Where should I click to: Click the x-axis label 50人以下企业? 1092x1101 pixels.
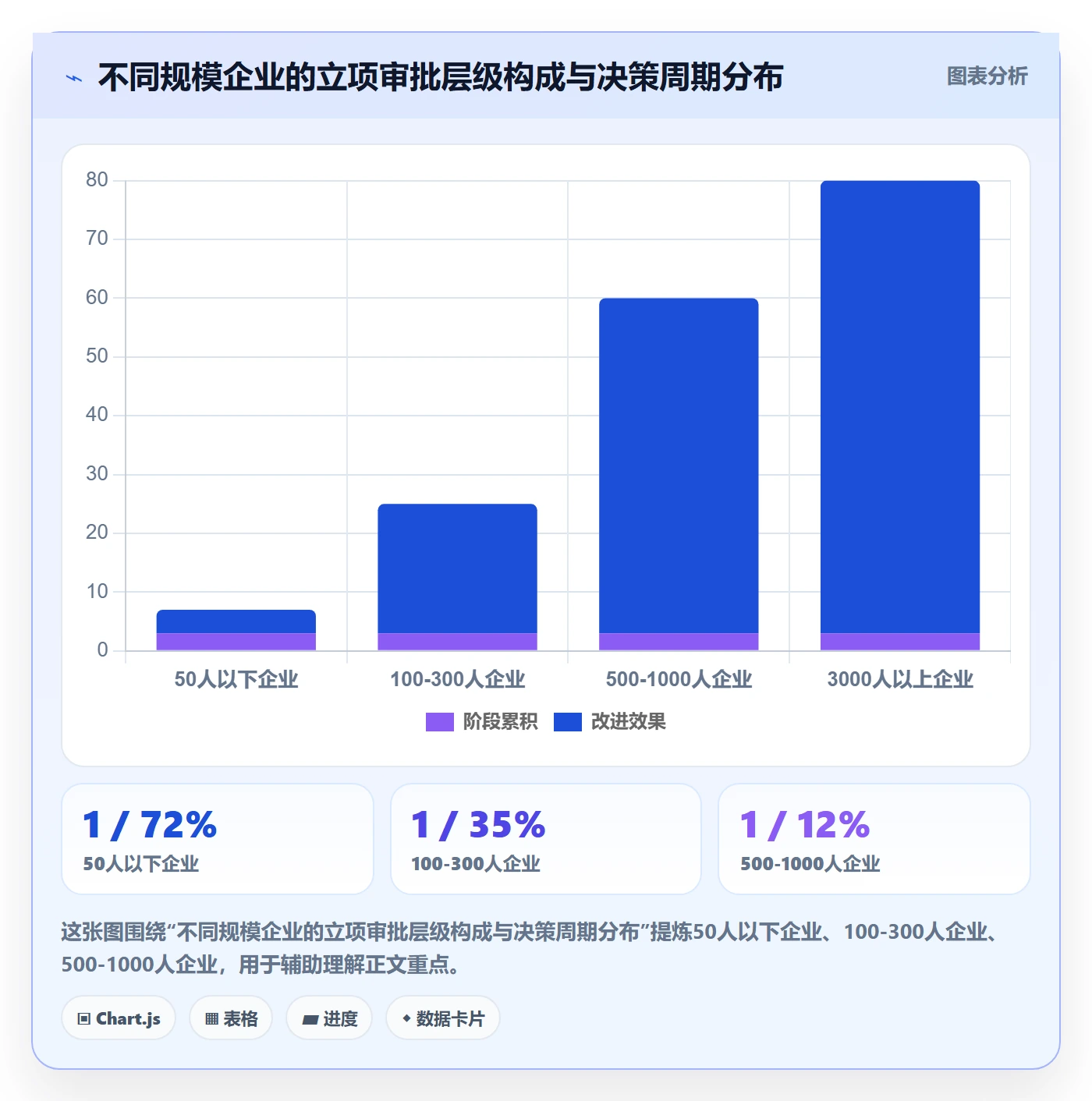[236, 679]
